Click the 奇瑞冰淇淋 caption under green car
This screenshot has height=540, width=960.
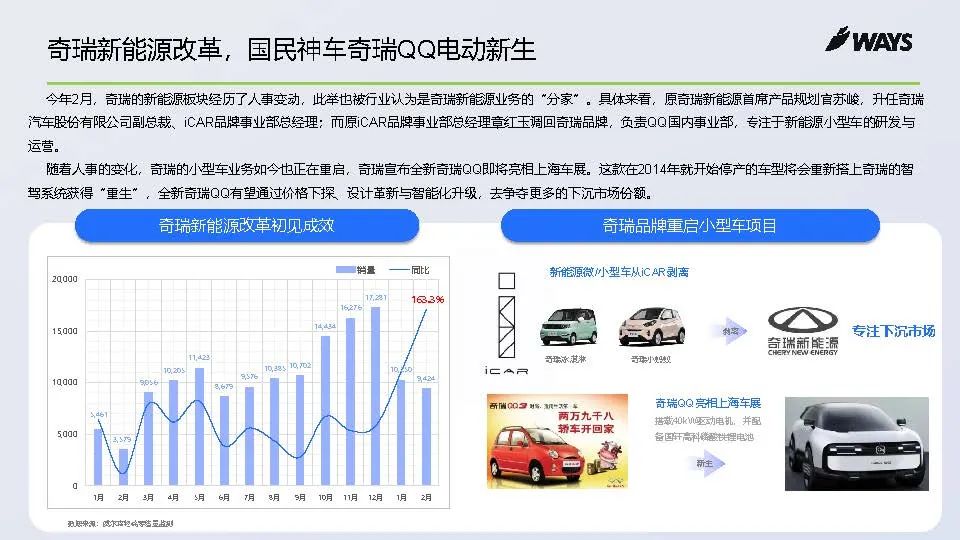tap(565, 359)
